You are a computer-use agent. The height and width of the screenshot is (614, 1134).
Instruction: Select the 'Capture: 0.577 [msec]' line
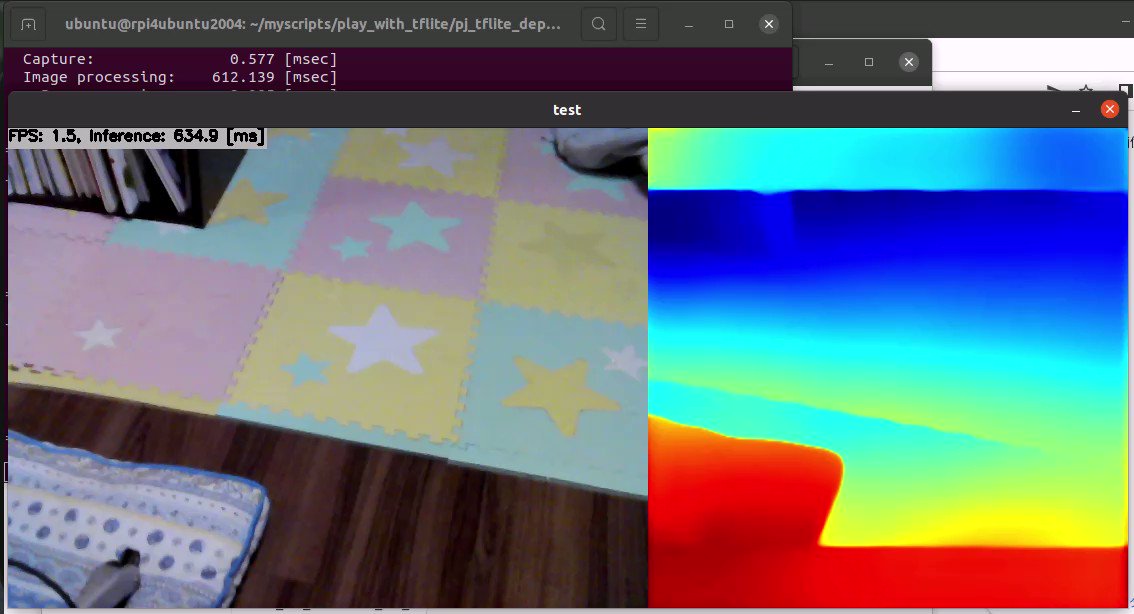coord(180,59)
